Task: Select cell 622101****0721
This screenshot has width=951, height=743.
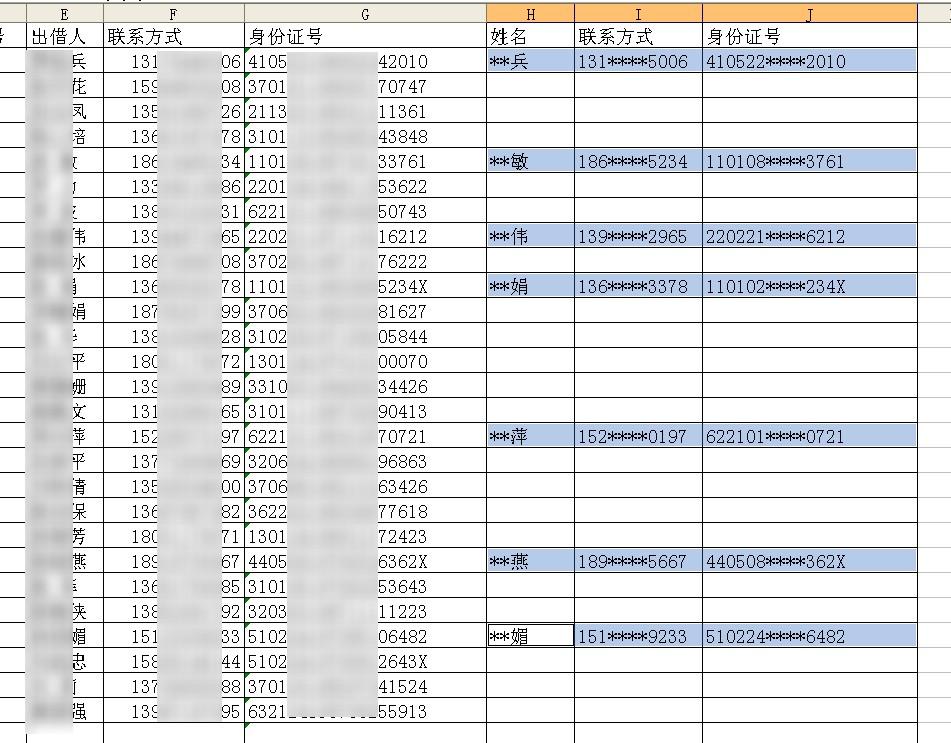Action: [810, 436]
